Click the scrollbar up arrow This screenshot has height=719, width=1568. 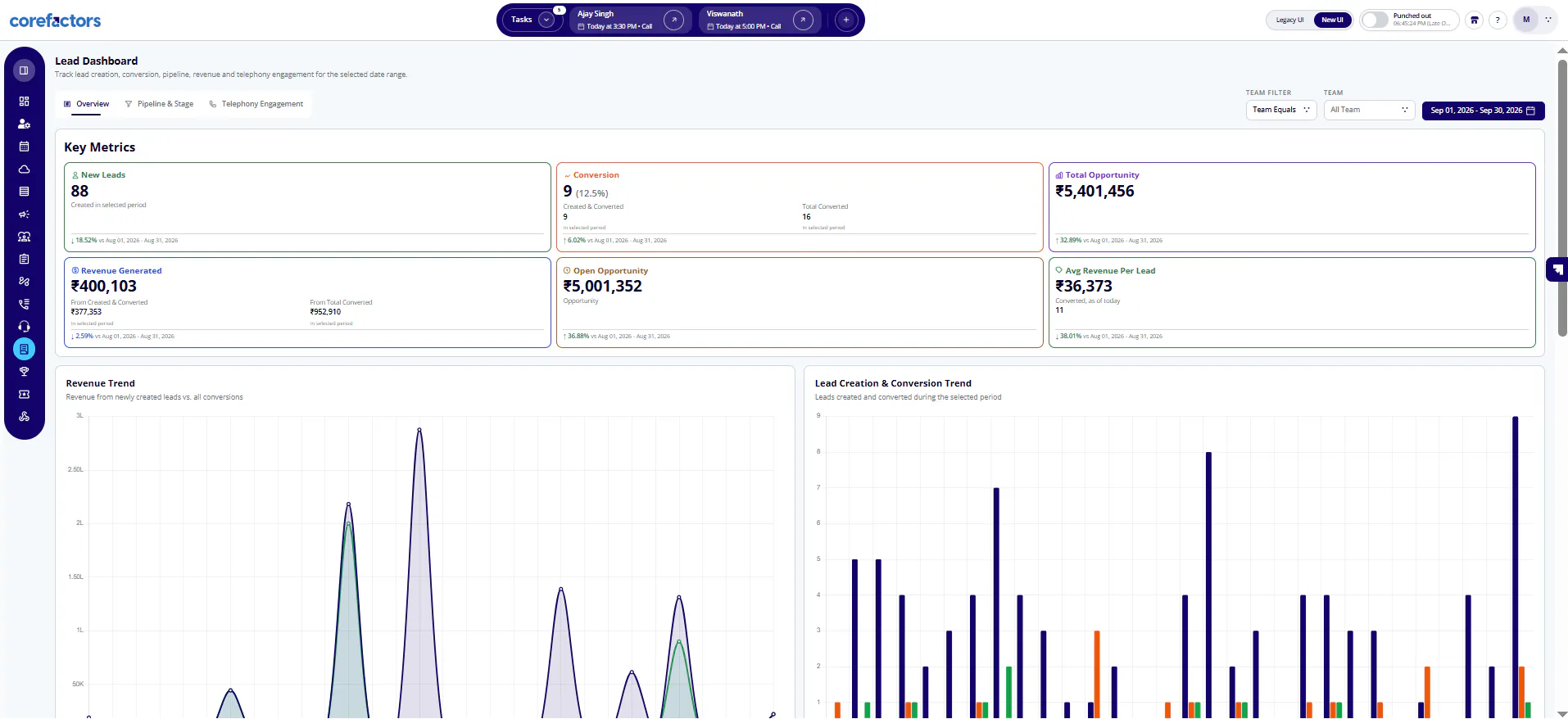click(1562, 51)
